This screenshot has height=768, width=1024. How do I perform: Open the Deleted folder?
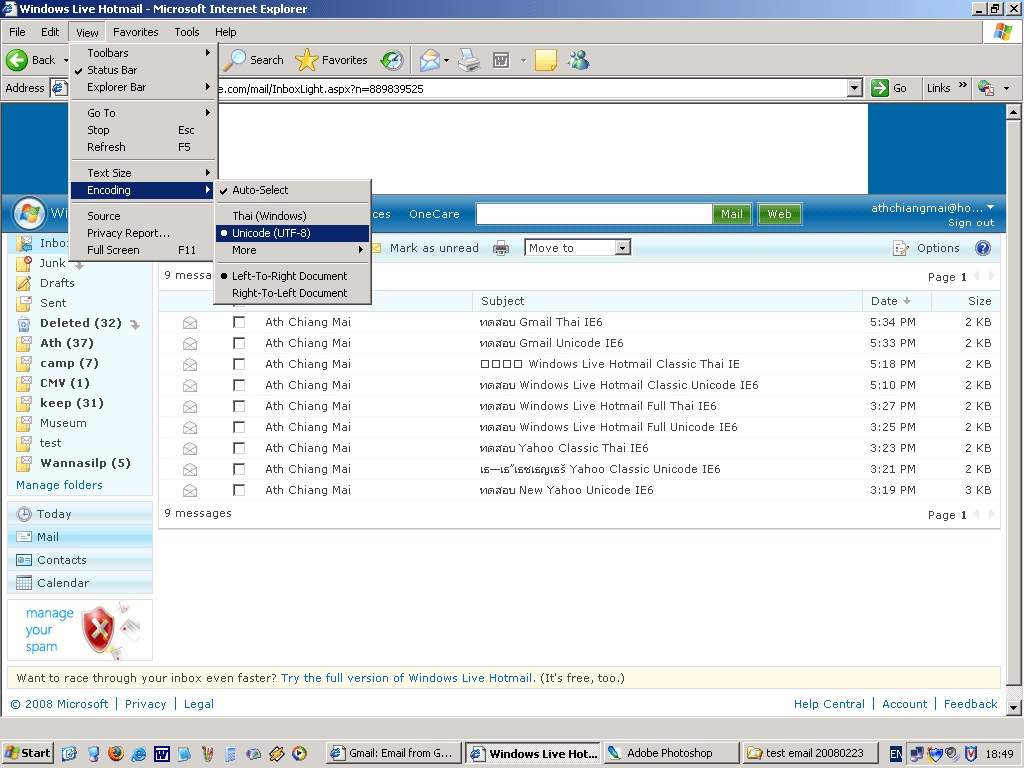point(80,323)
